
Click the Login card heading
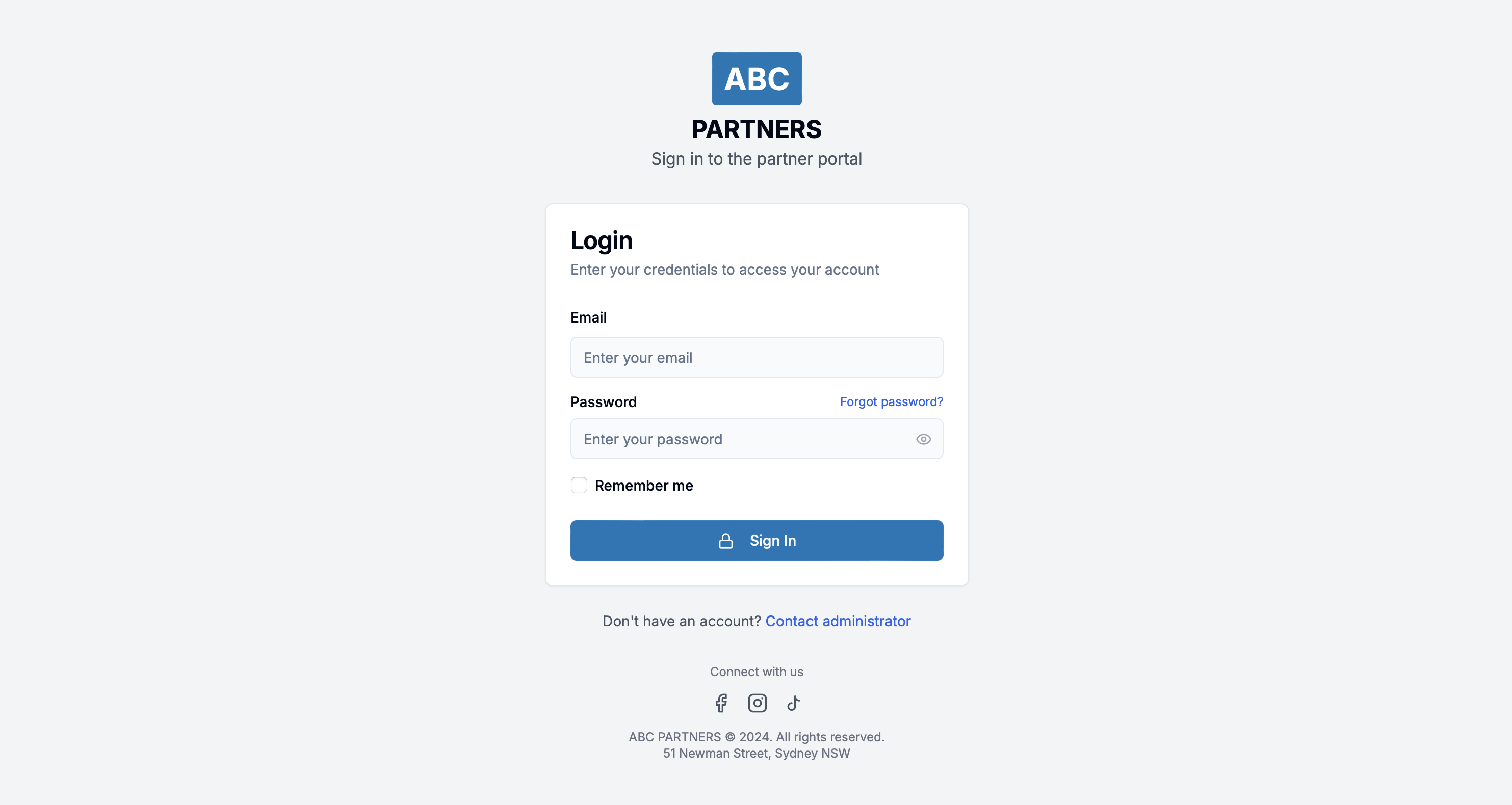[x=602, y=240]
